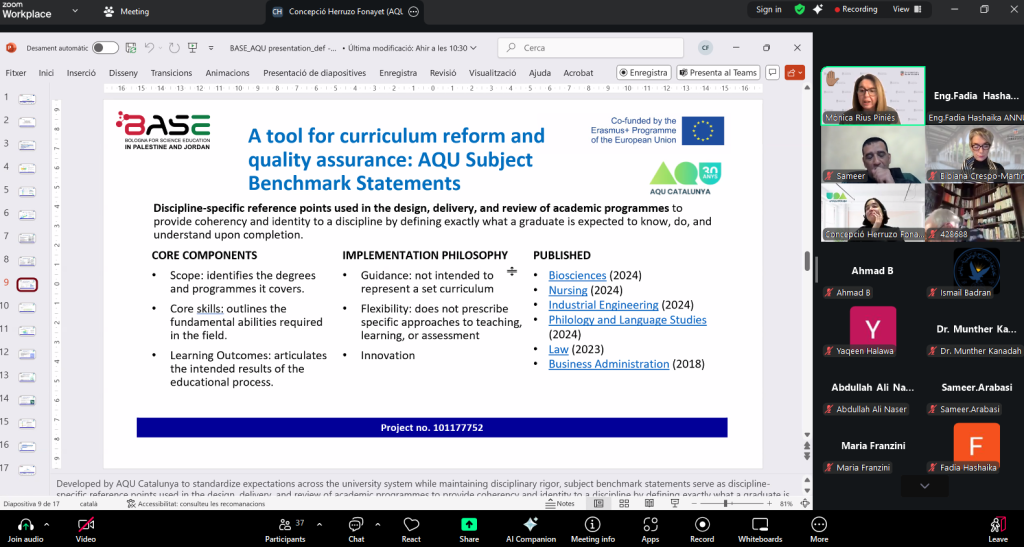
Task: Open the Participants panel
Action: (x=286, y=524)
